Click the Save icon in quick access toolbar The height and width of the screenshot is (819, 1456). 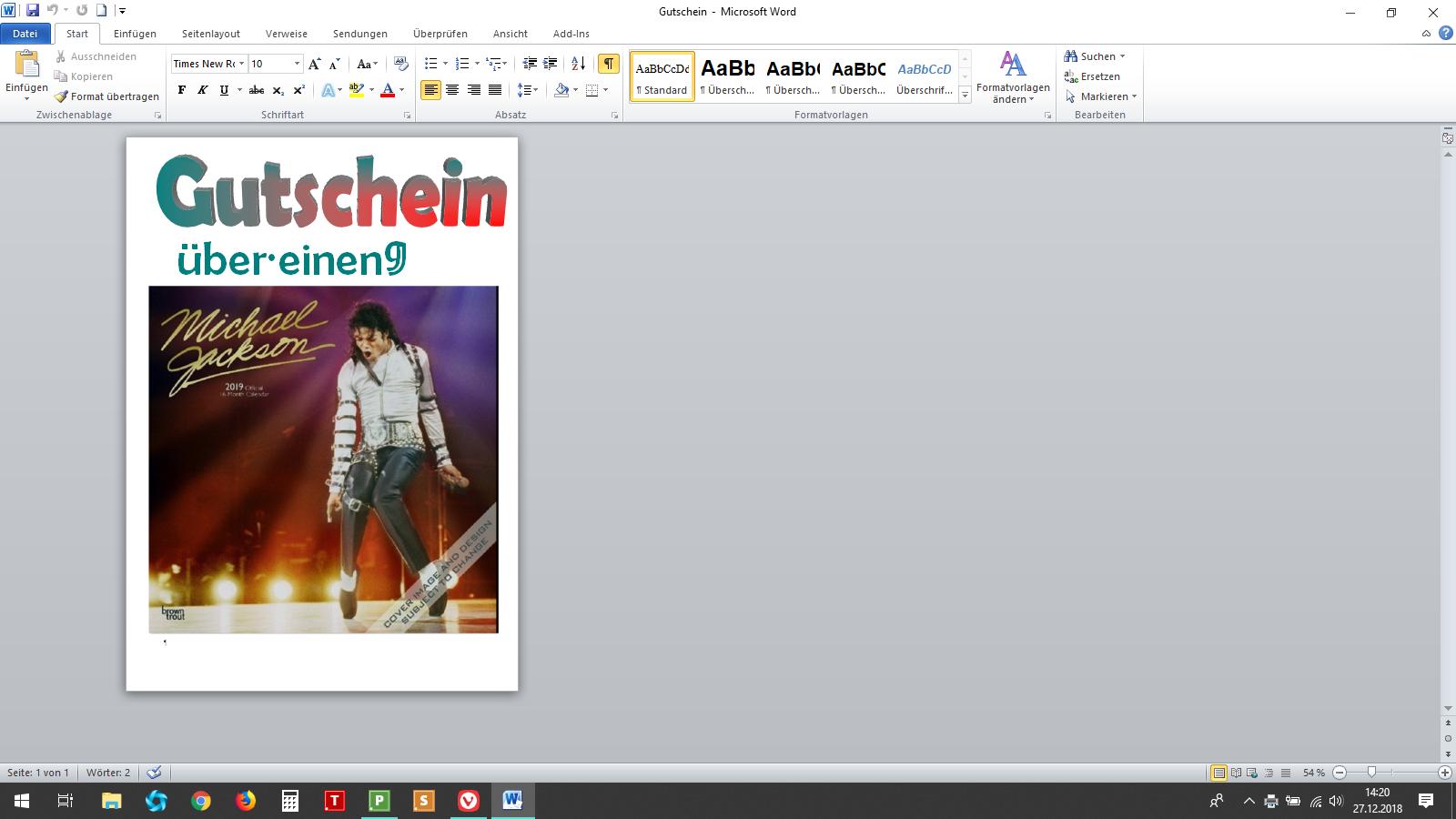33,11
